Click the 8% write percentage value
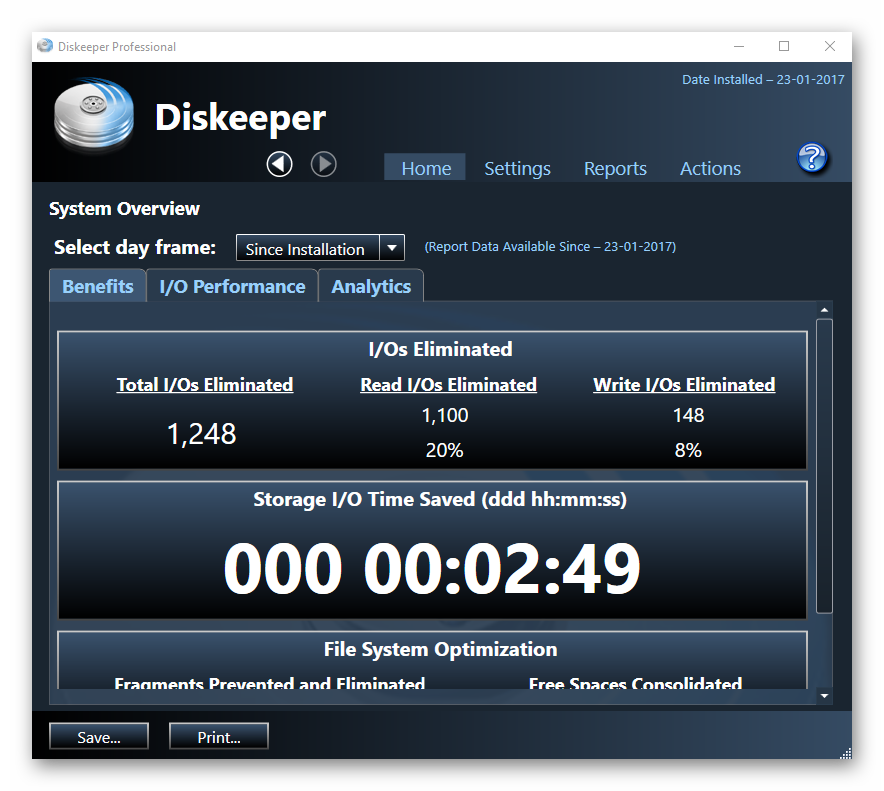The image size is (884, 791). click(688, 450)
